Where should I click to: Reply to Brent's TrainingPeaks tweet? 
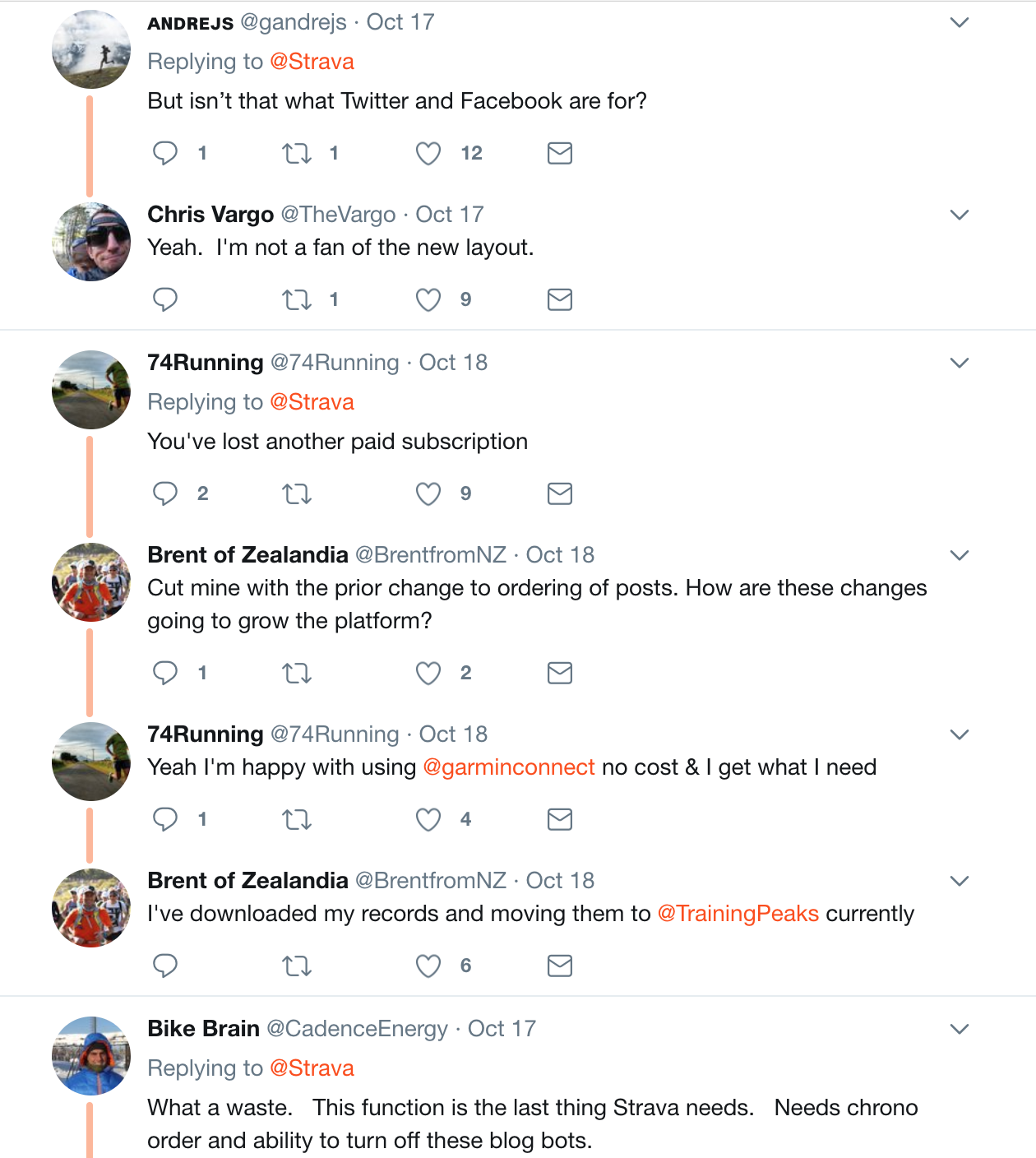[x=165, y=966]
